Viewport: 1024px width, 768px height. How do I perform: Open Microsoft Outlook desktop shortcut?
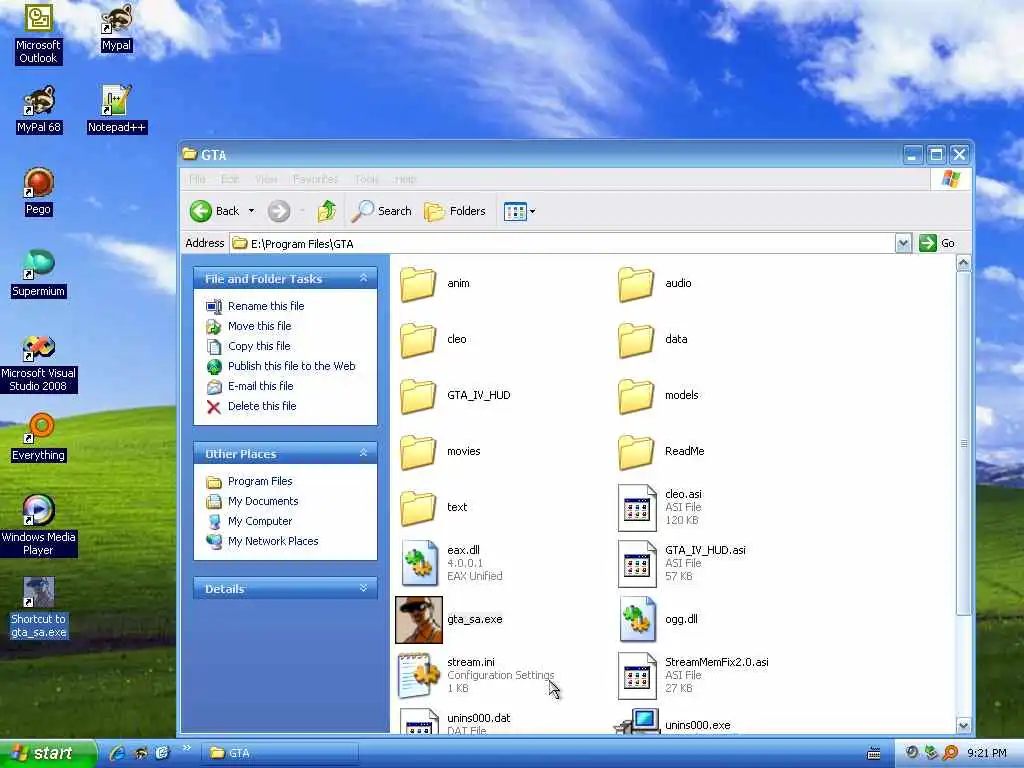pos(38,34)
